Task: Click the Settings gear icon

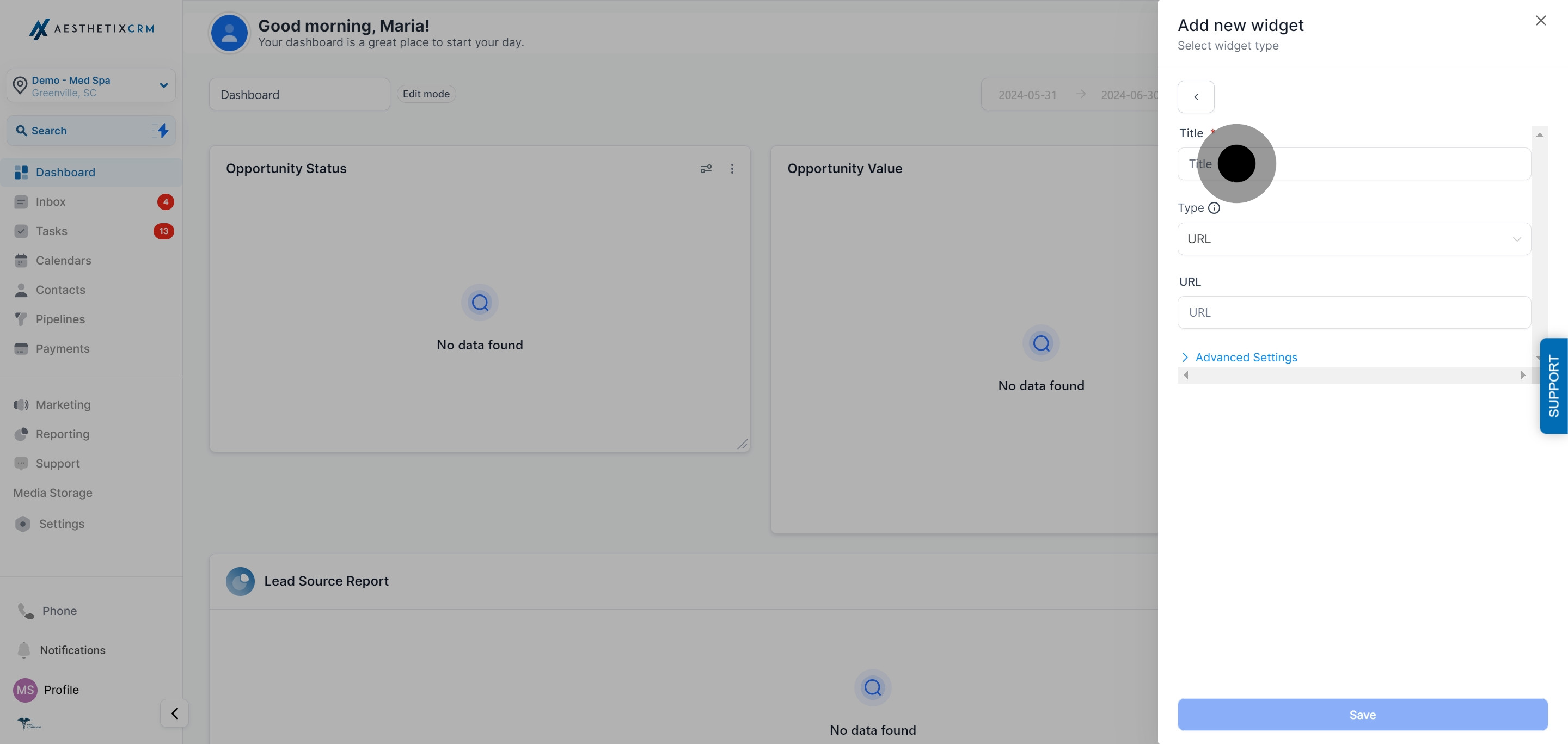Action: coord(22,524)
